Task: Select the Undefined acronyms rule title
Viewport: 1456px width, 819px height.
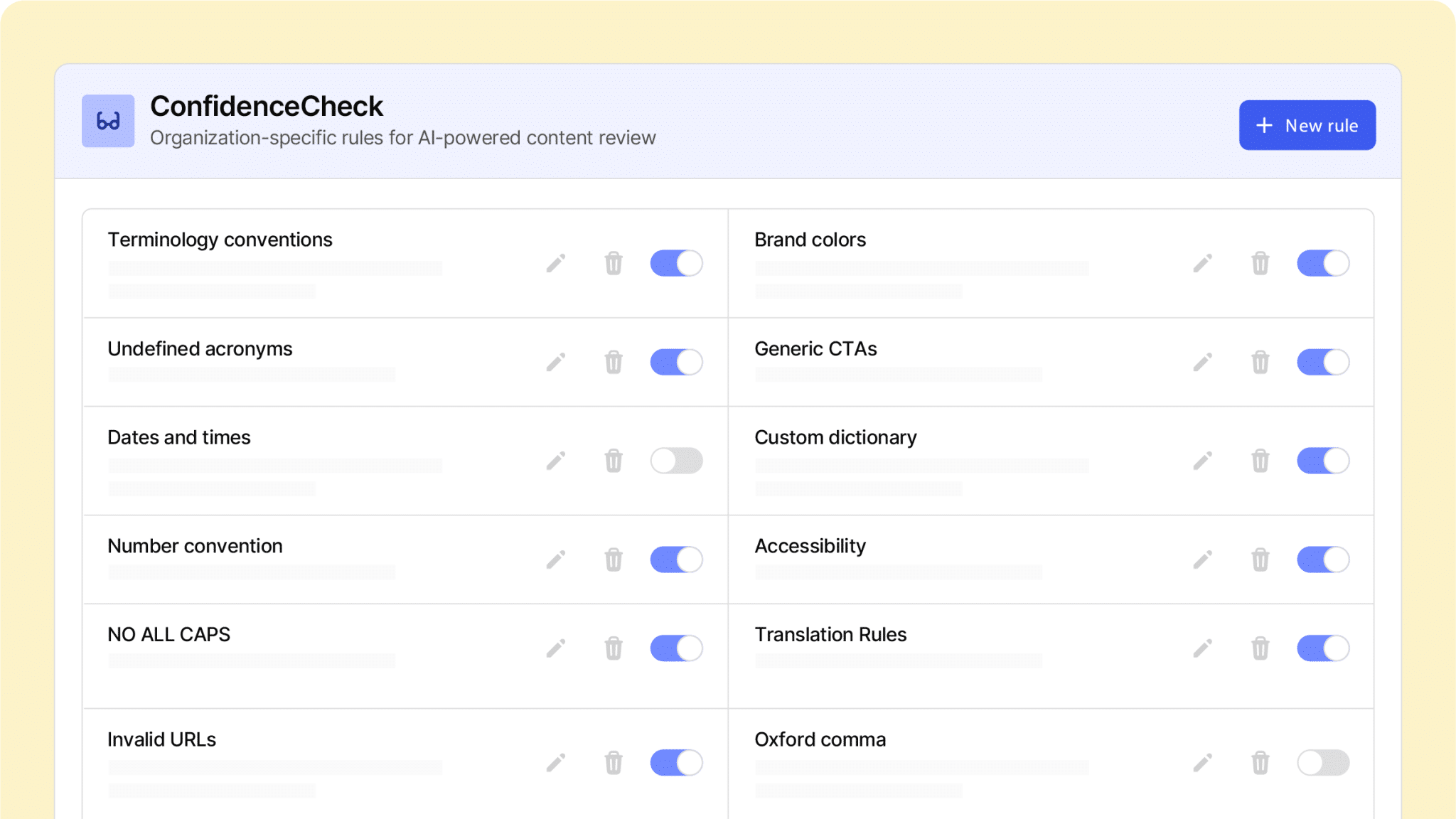Action: [x=200, y=349]
